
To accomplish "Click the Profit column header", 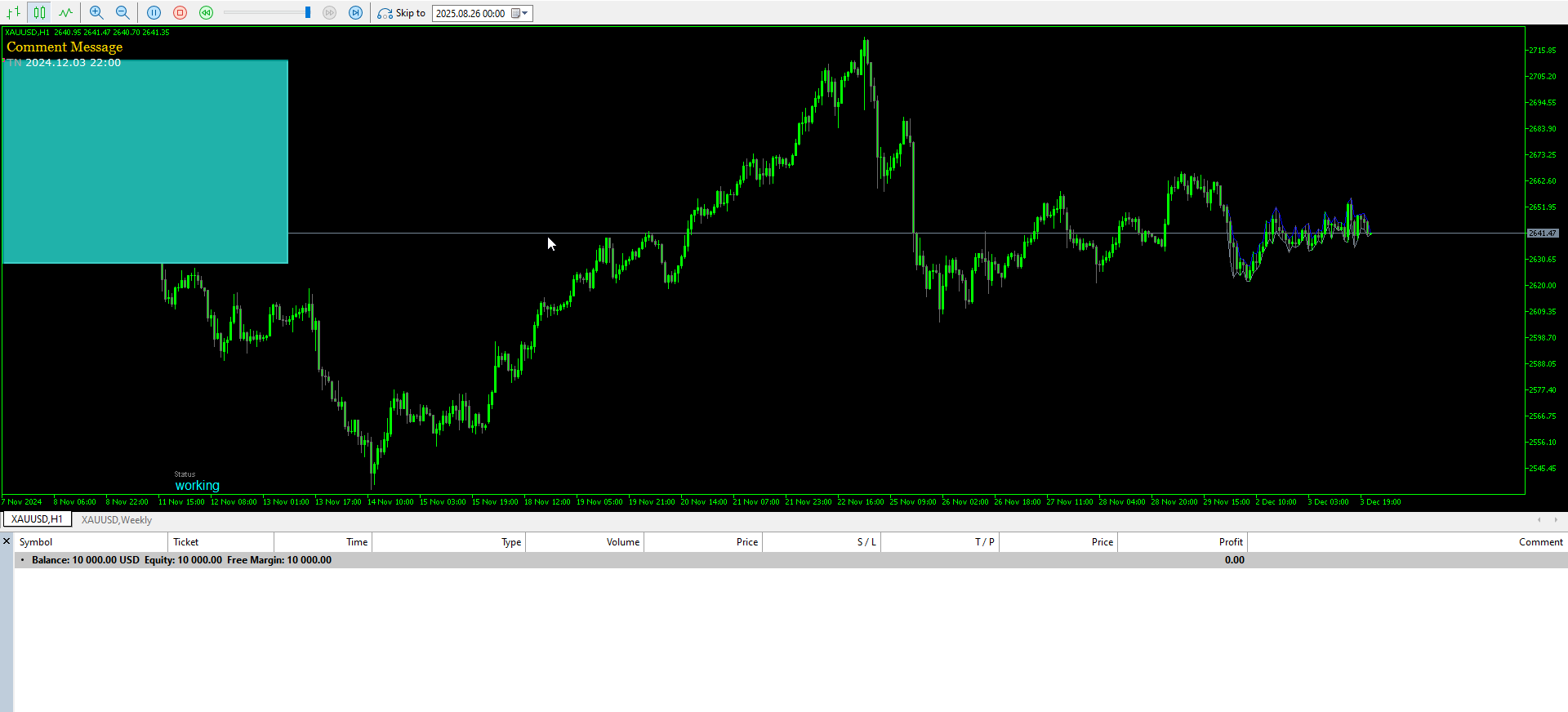I will [1183, 542].
